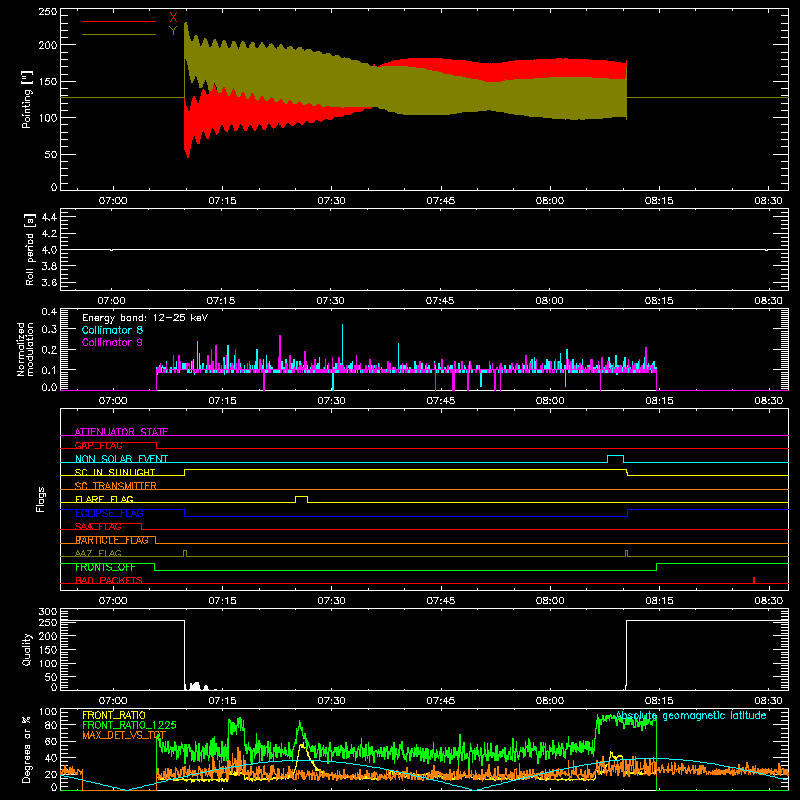Click the Normalized modulation axis title
The width and height of the screenshot is (800, 800).
(x=25, y=349)
